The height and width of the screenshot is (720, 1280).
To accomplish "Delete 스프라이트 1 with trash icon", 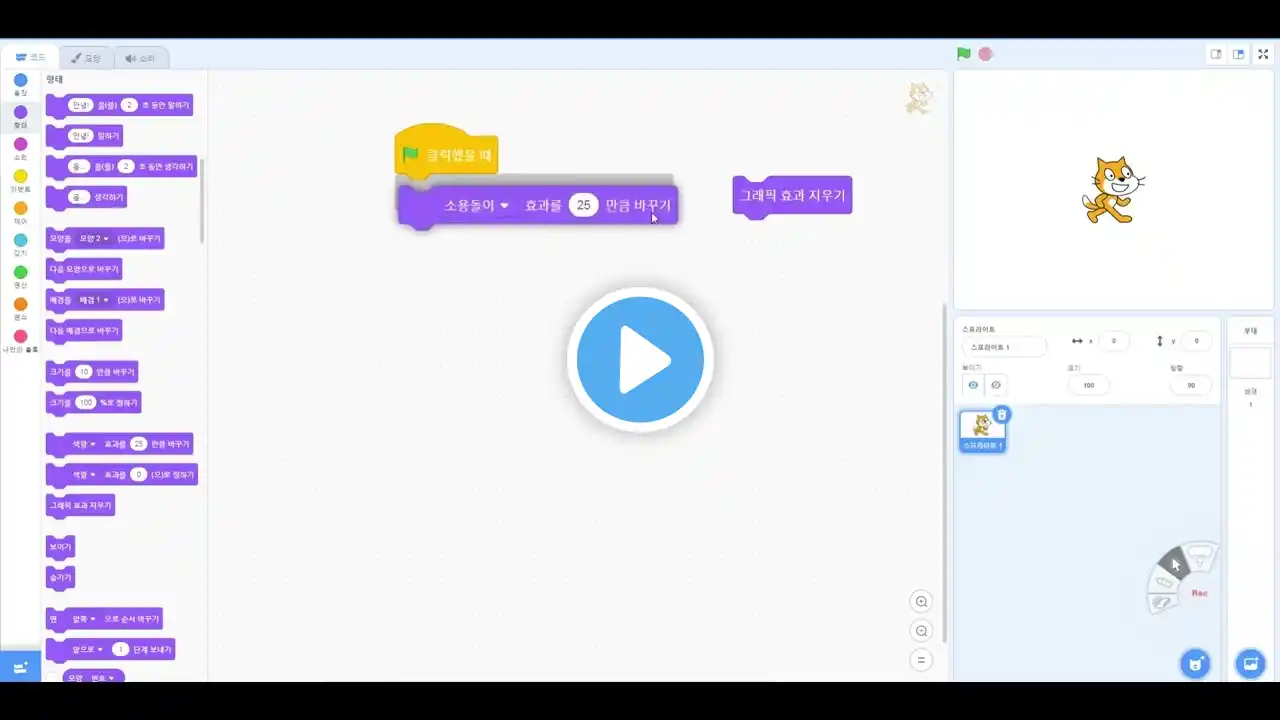I will (1002, 415).
